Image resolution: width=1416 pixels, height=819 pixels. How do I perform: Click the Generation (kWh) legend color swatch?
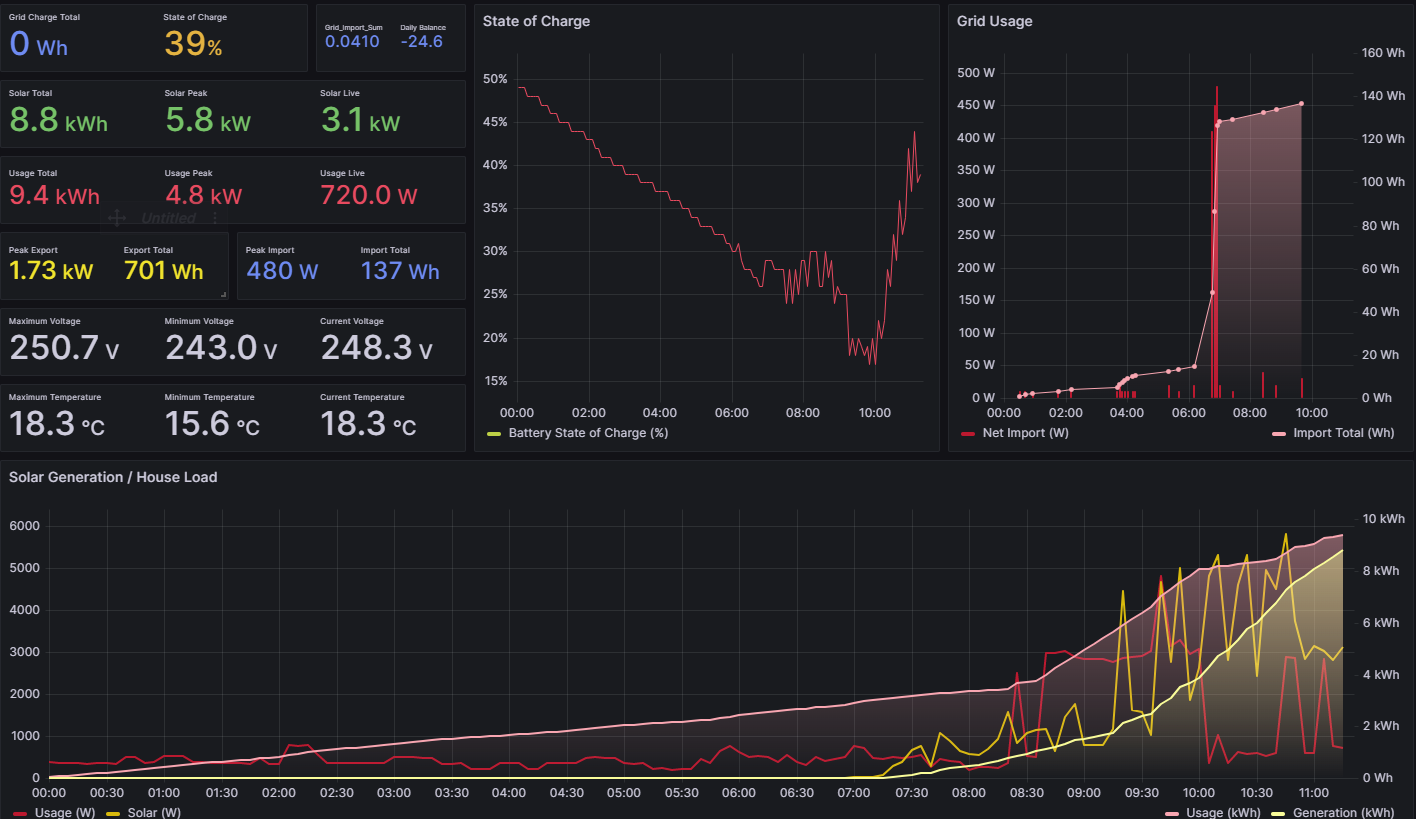[x=1277, y=813]
